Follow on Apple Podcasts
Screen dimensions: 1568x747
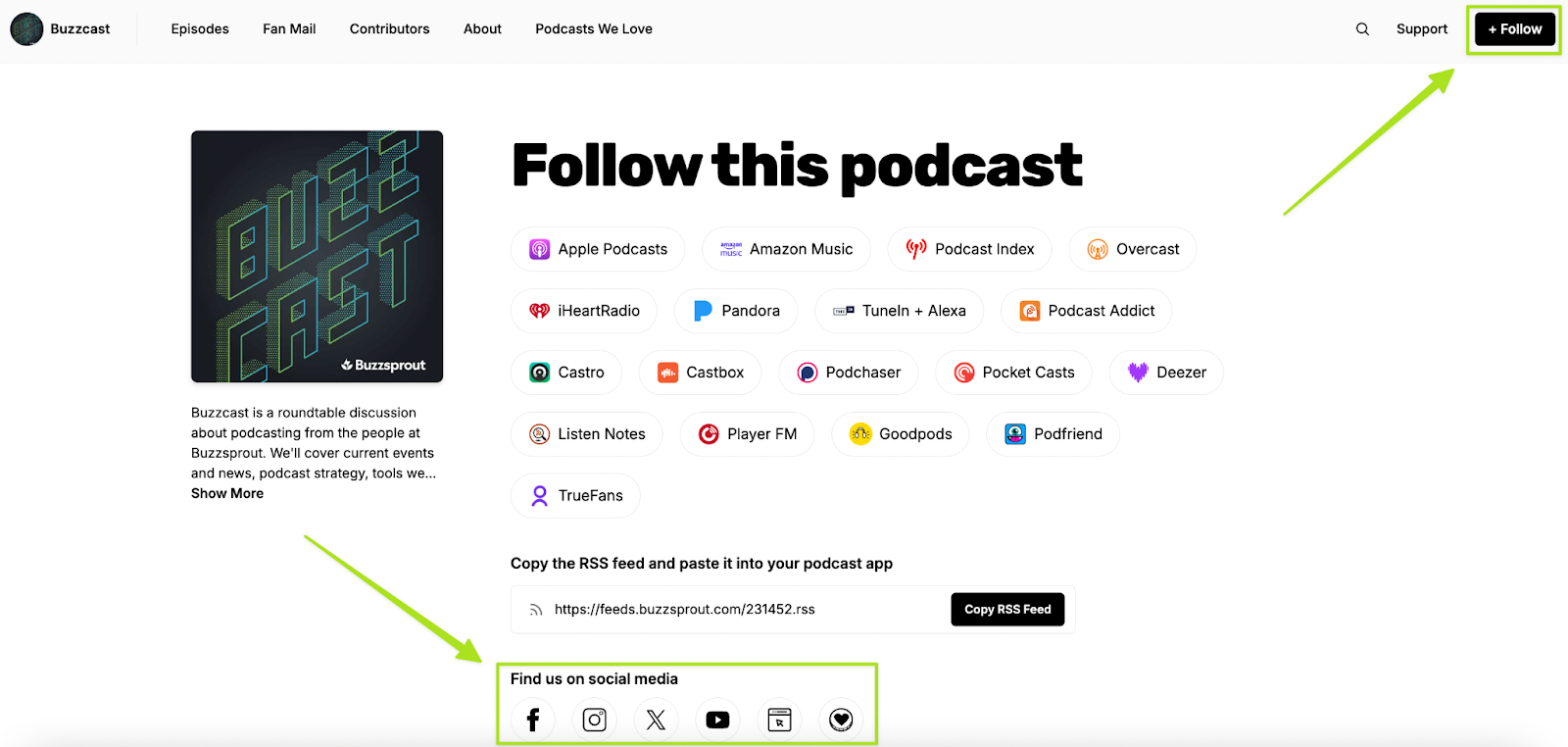[x=598, y=249]
